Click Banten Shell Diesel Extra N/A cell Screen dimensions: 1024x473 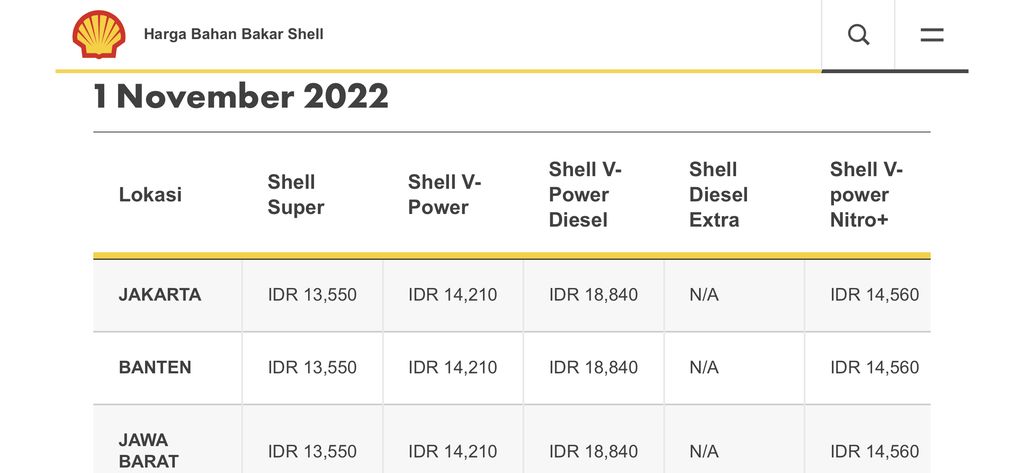(x=704, y=367)
